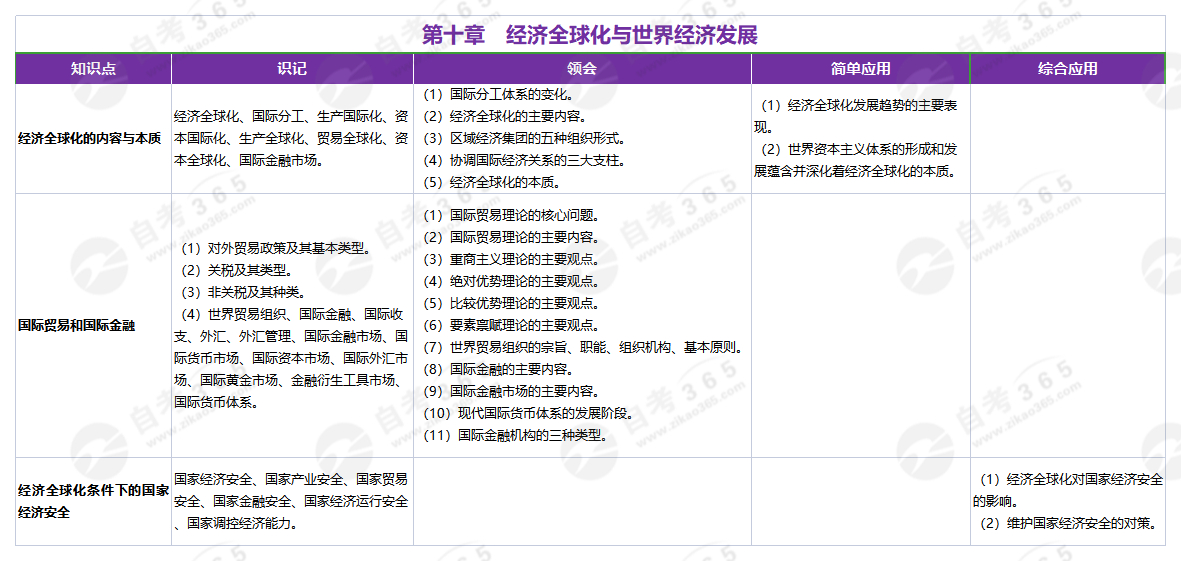Viewport: 1181px width, 561px height.
Task: Select the 识记 column header
Action: [292, 69]
